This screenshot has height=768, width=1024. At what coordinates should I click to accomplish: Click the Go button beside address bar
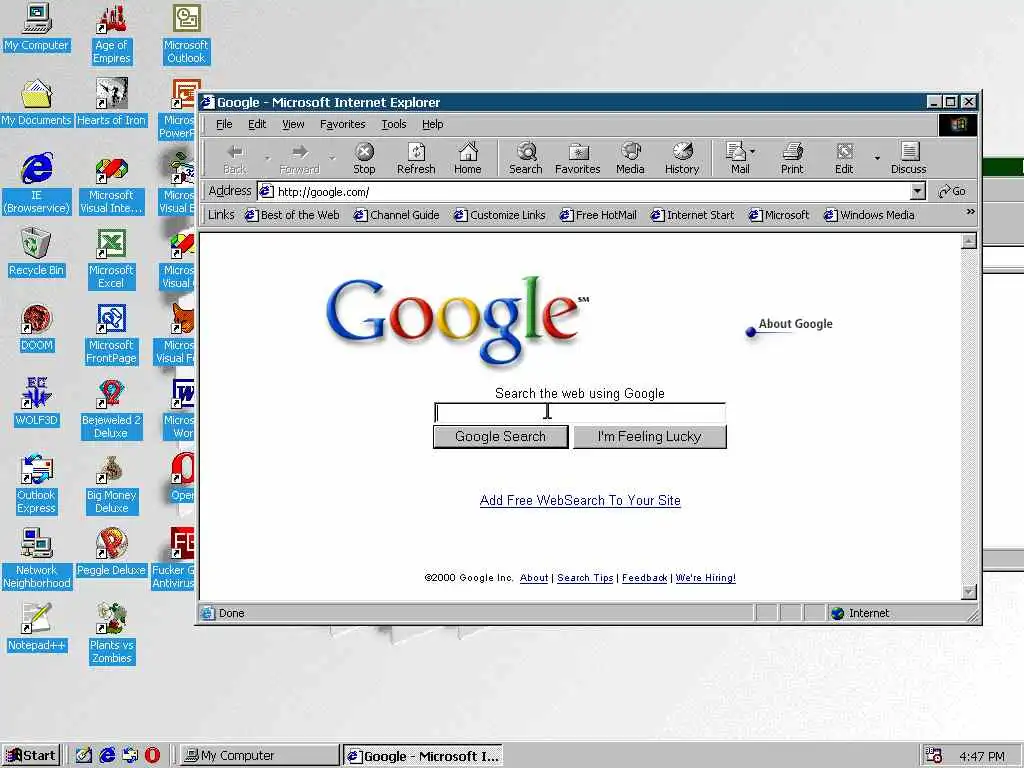(x=952, y=191)
